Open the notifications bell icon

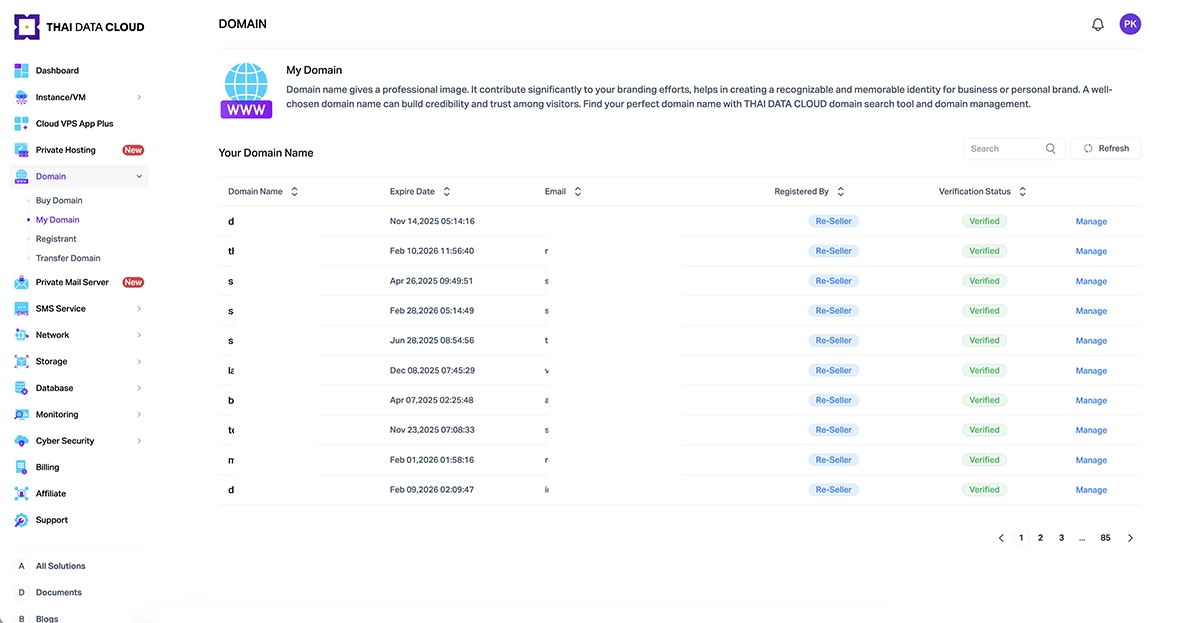tap(1098, 25)
